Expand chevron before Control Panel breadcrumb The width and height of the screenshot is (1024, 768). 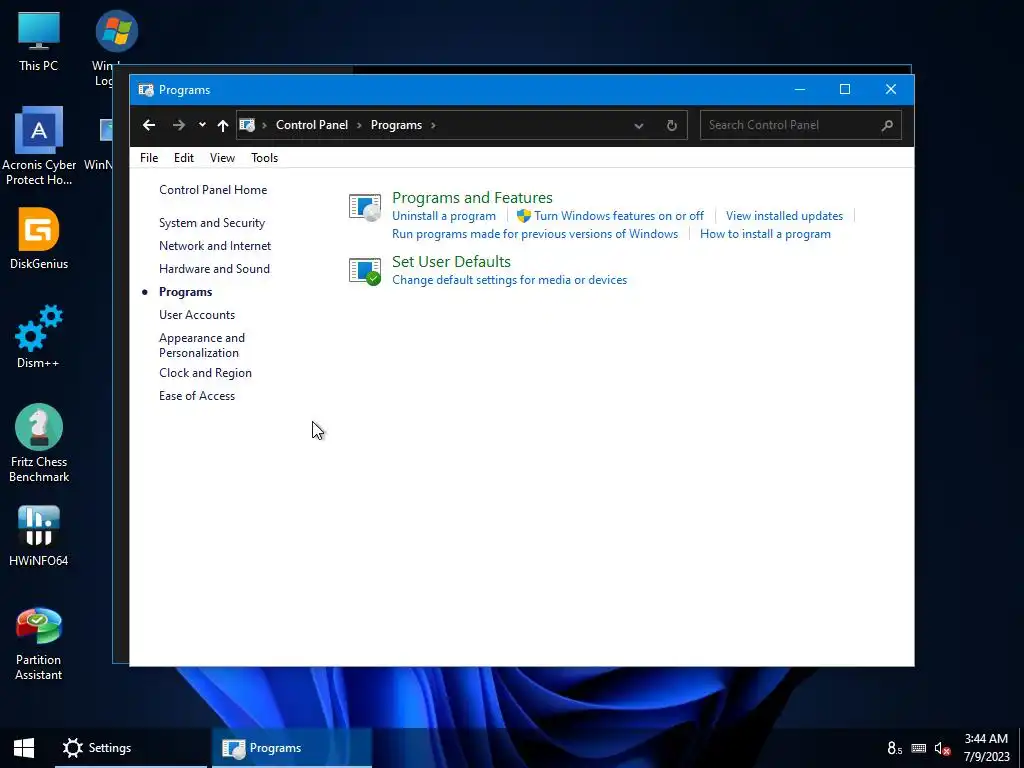(264, 125)
